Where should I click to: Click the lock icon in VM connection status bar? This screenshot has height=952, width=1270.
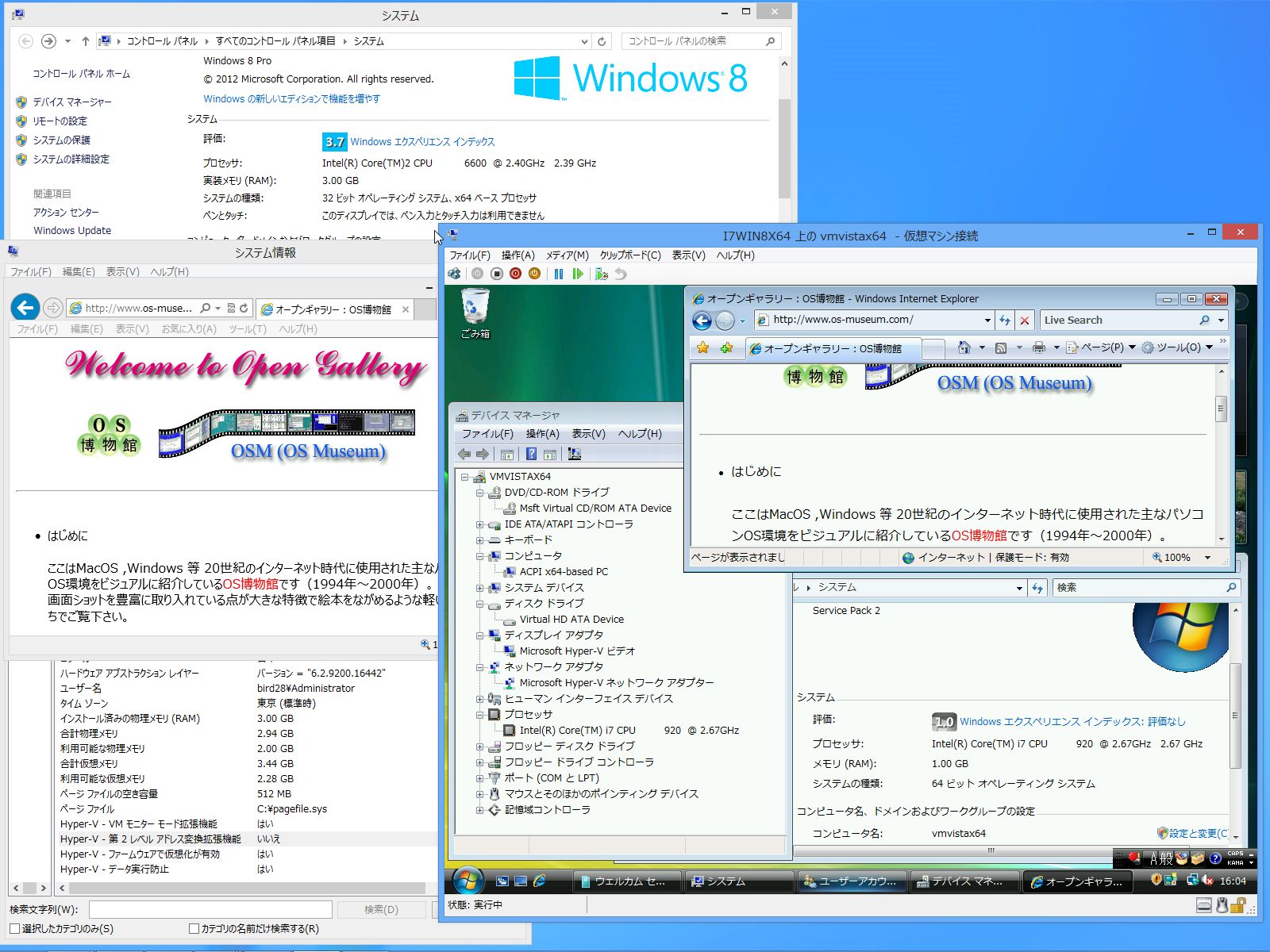[1239, 904]
